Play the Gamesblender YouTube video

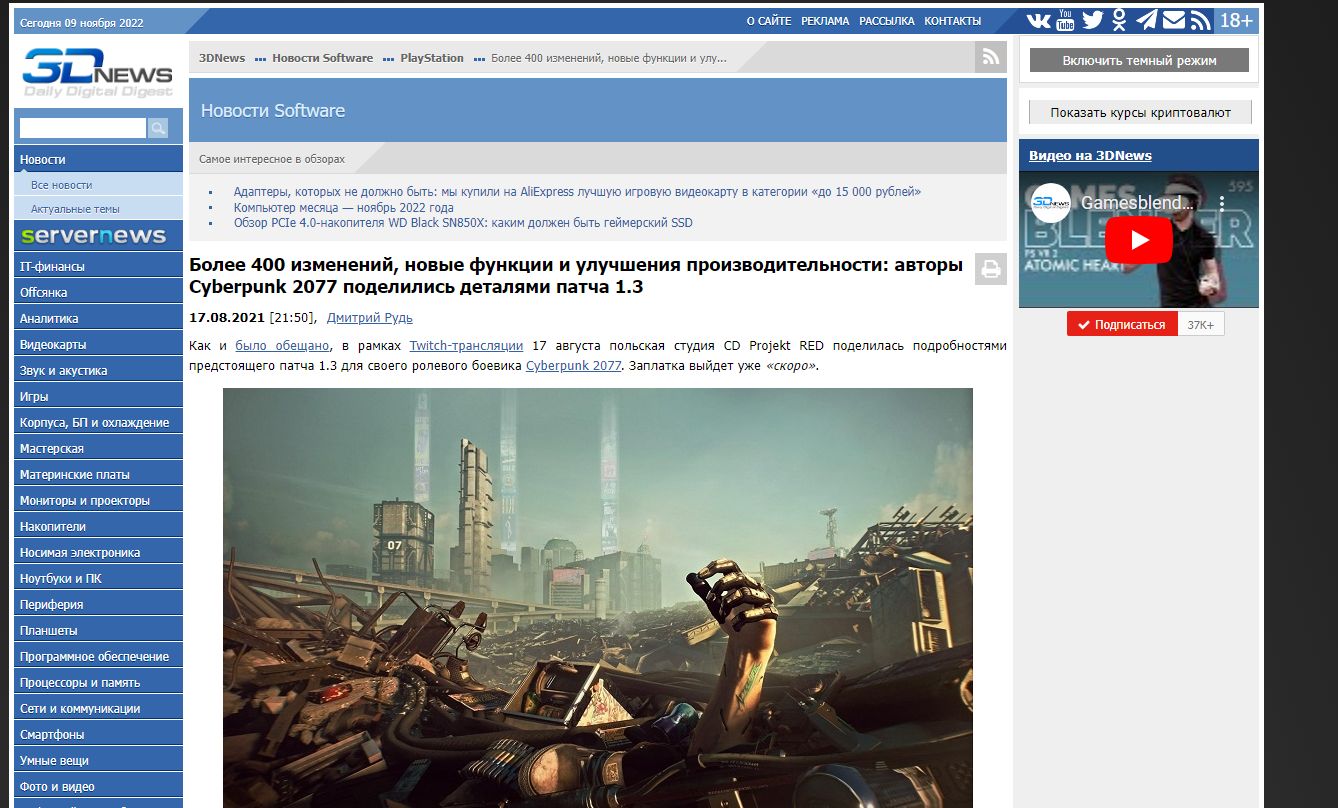(x=1138, y=240)
